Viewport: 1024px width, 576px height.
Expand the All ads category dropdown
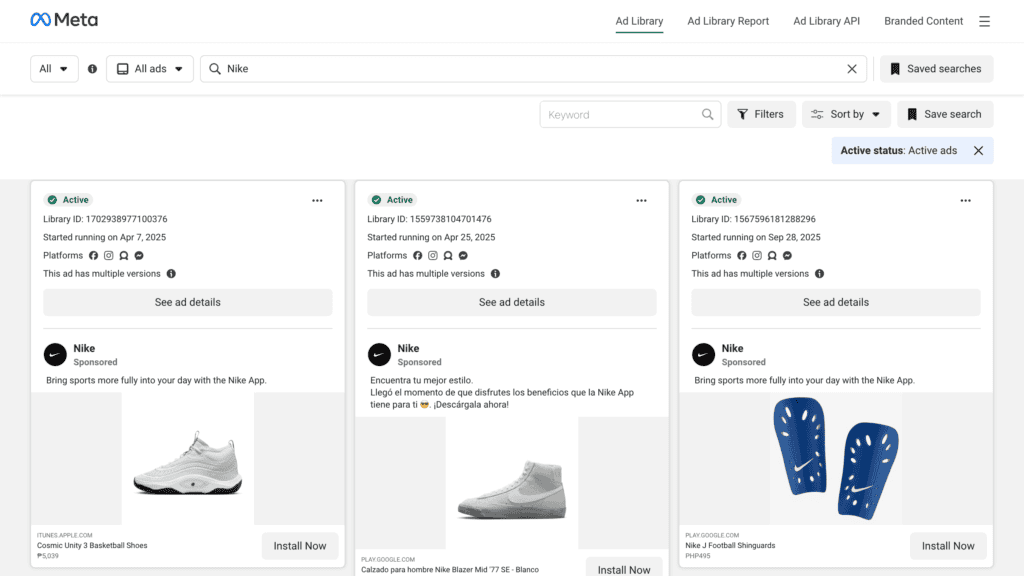[150, 69]
